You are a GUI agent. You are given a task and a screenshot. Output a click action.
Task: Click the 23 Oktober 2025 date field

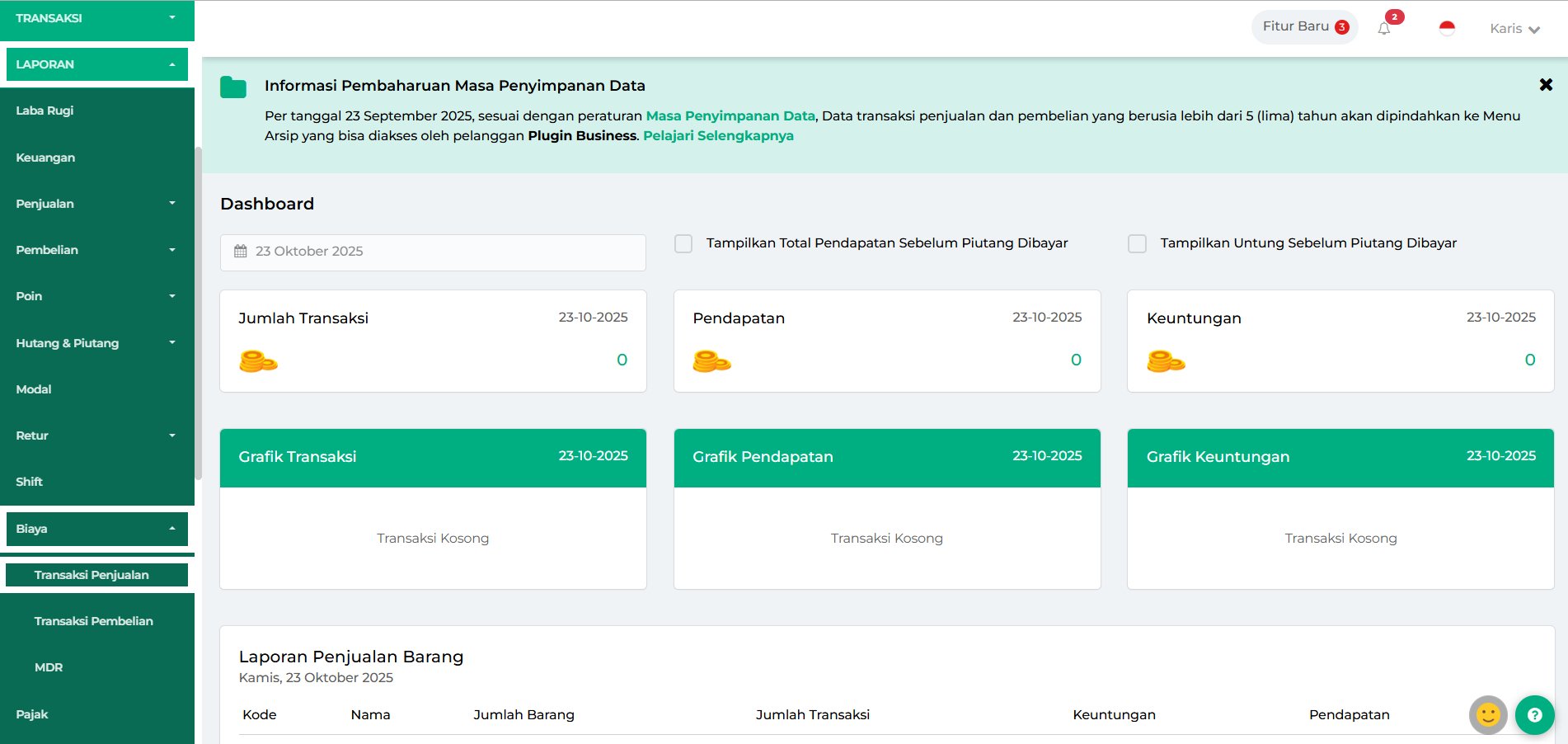433,252
